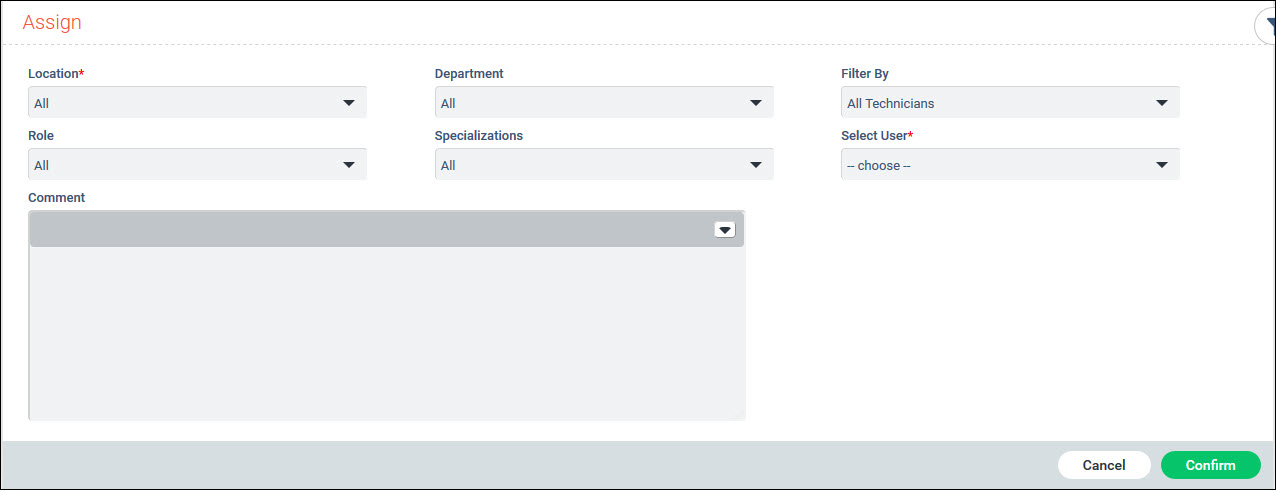Click inside the Comment text area
Screen dimensions: 1276x490
tap(386, 332)
